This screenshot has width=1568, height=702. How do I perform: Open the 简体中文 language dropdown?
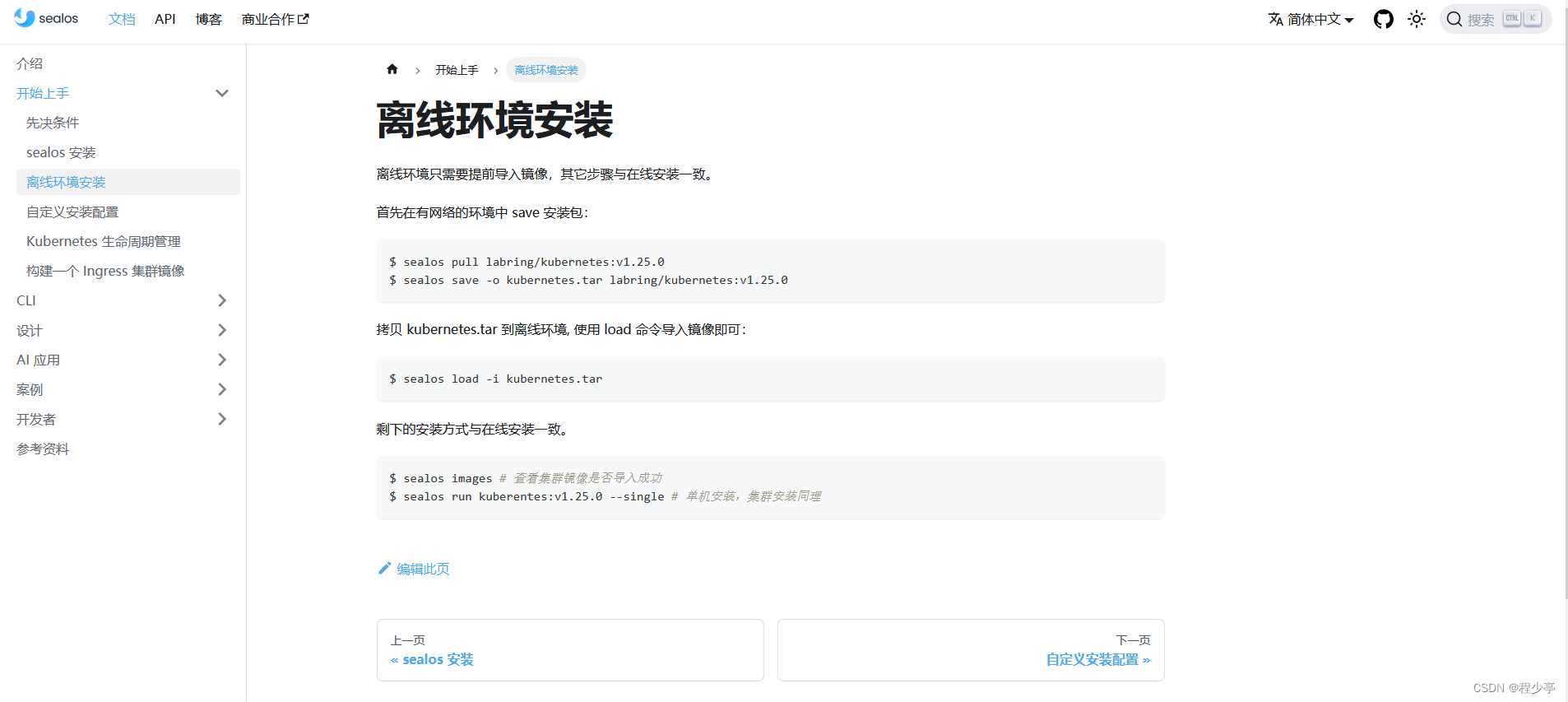(1311, 19)
